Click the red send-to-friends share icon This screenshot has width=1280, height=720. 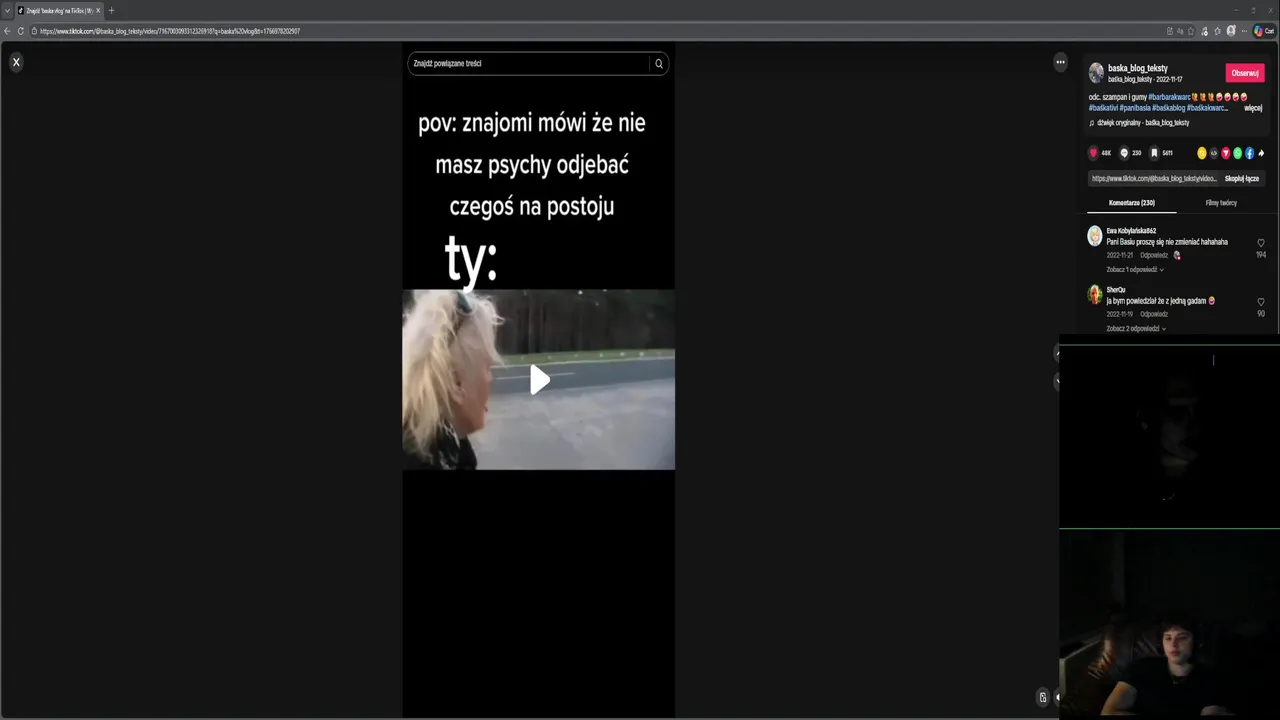click(1226, 153)
